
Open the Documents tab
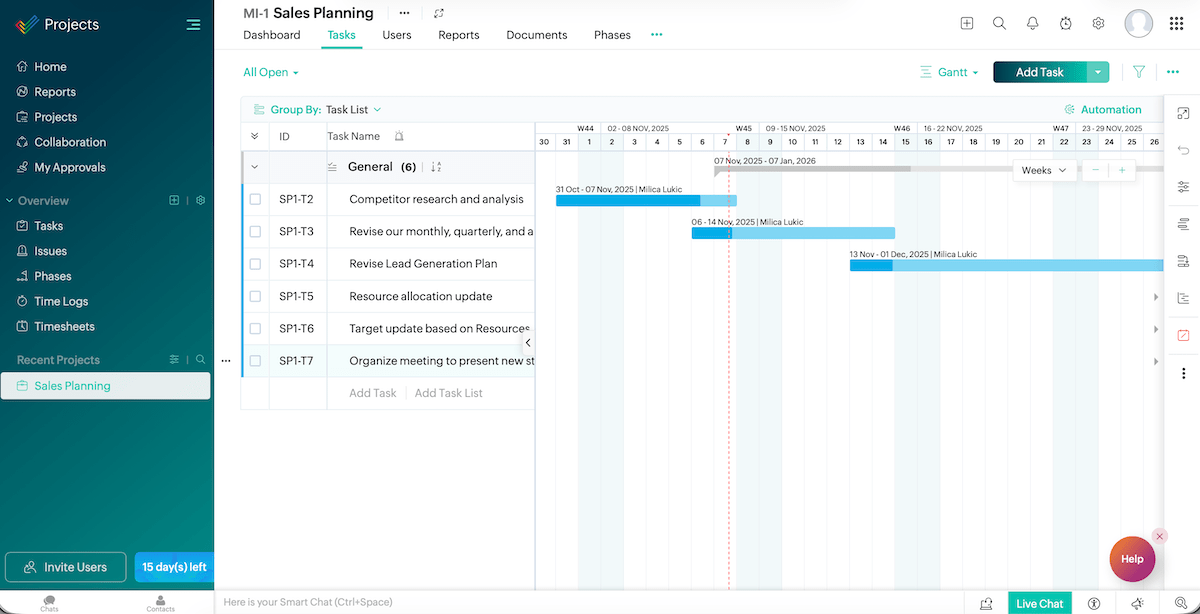[x=536, y=35]
